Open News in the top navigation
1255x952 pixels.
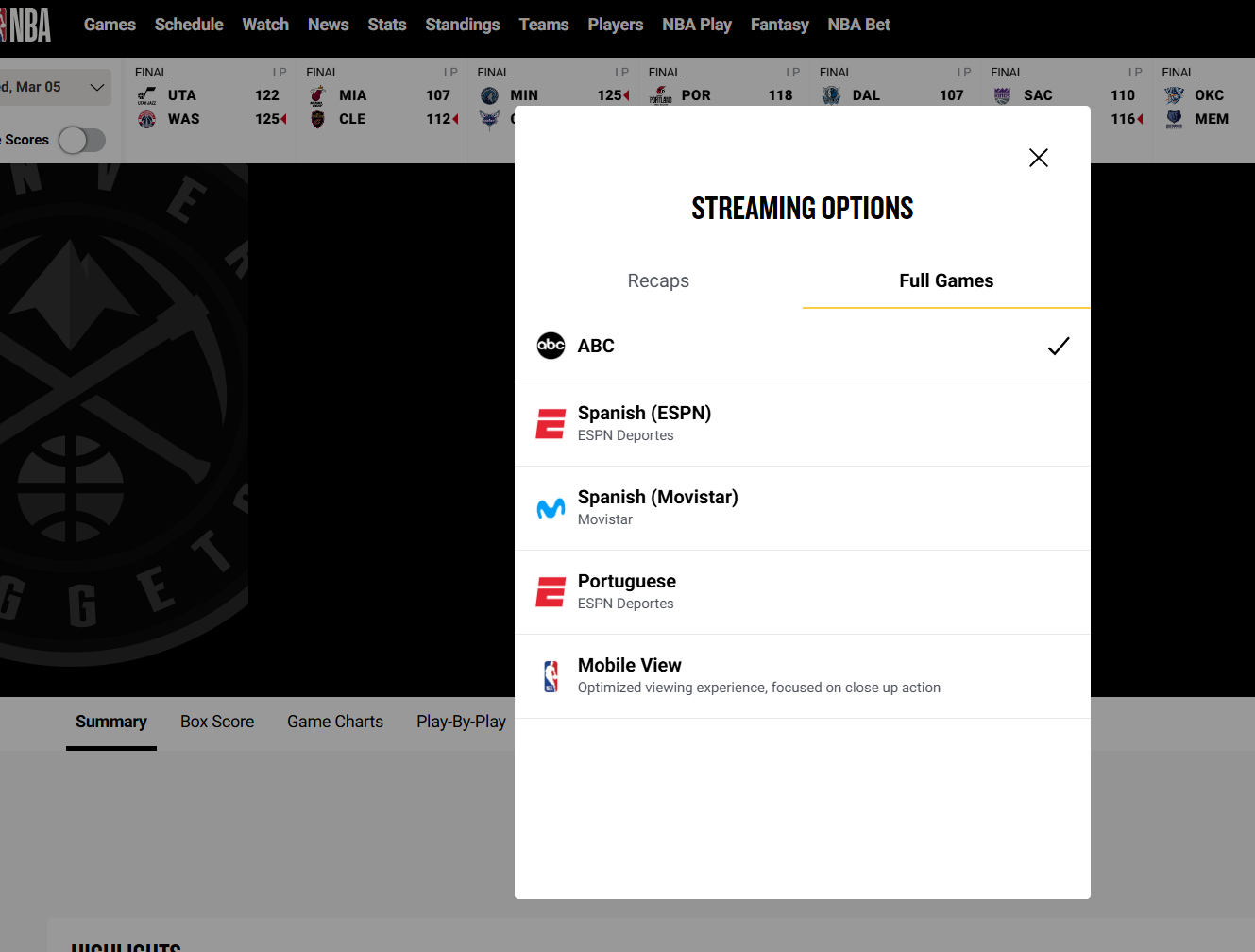pyautogui.click(x=328, y=25)
